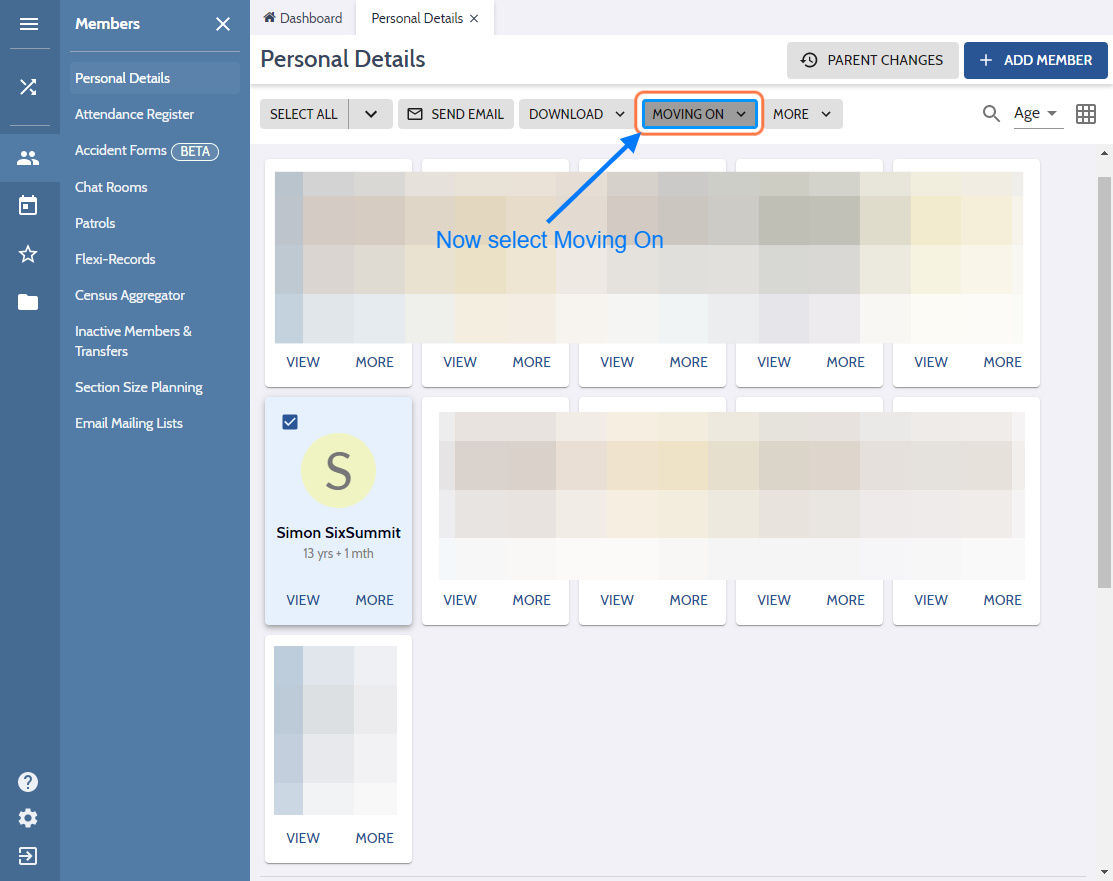Image resolution: width=1113 pixels, height=881 pixels.
Task: Open Patrols page
Action: [x=95, y=223]
